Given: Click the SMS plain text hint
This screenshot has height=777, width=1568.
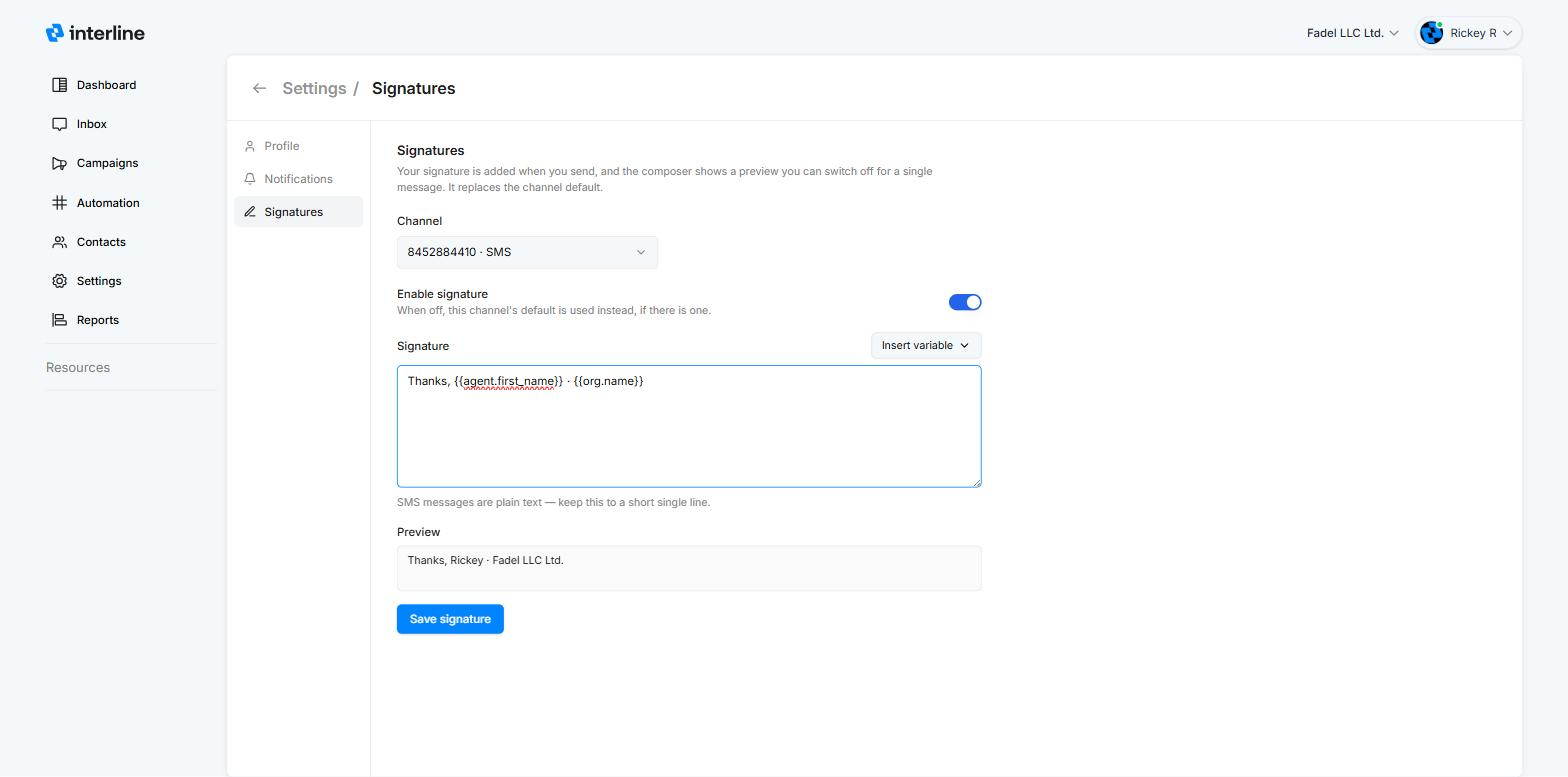Looking at the screenshot, I should point(553,502).
